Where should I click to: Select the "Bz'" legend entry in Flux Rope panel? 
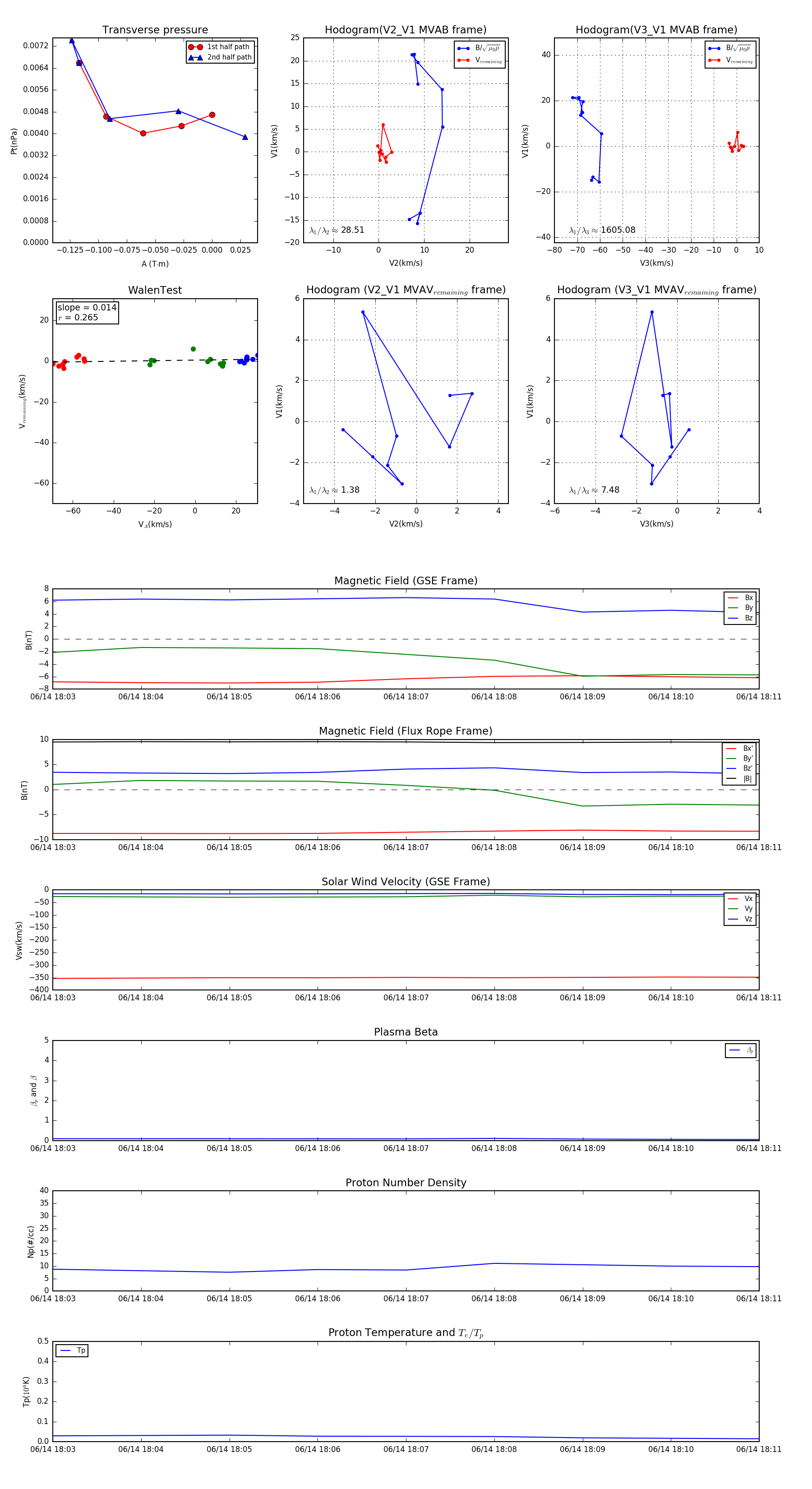[740, 768]
